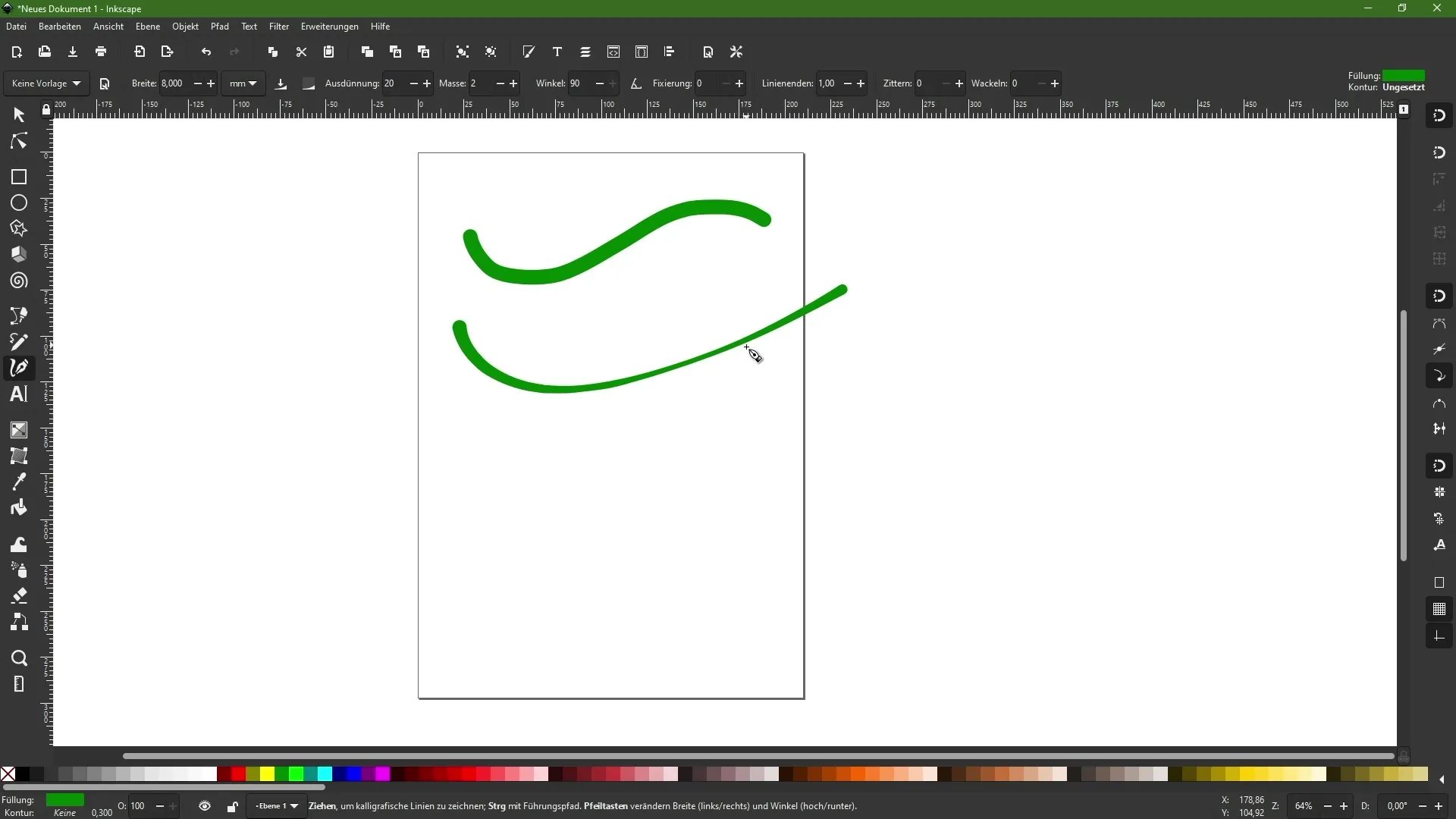The height and width of the screenshot is (819, 1456).
Task: Open the Filter menu
Action: (x=279, y=27)
